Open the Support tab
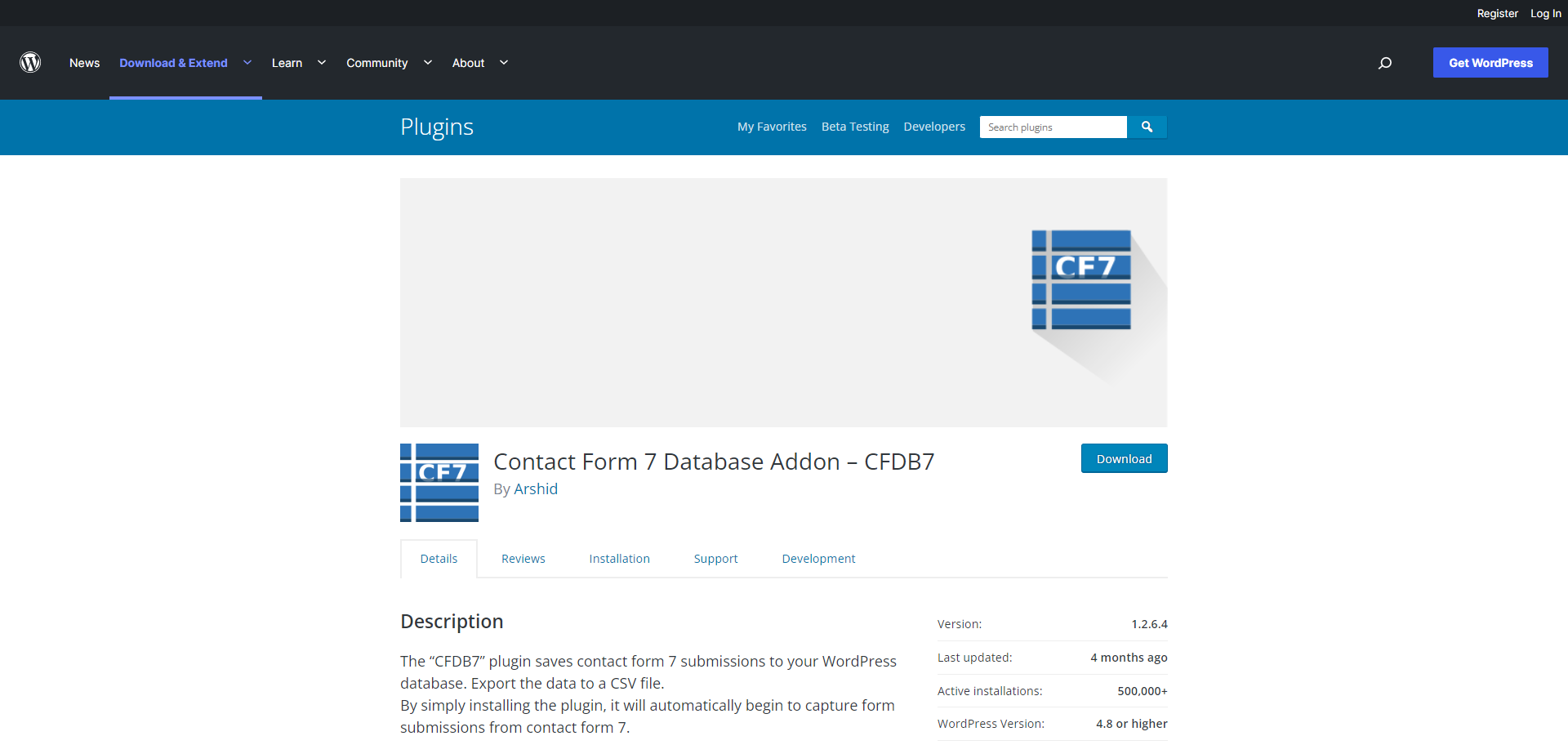Viewport: 1568px width, 745px height. 715,559
